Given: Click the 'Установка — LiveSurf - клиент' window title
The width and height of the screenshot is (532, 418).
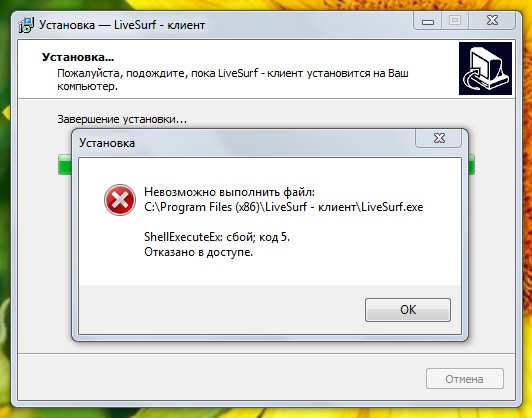Looking at the screenshot, I should point(122,25).
